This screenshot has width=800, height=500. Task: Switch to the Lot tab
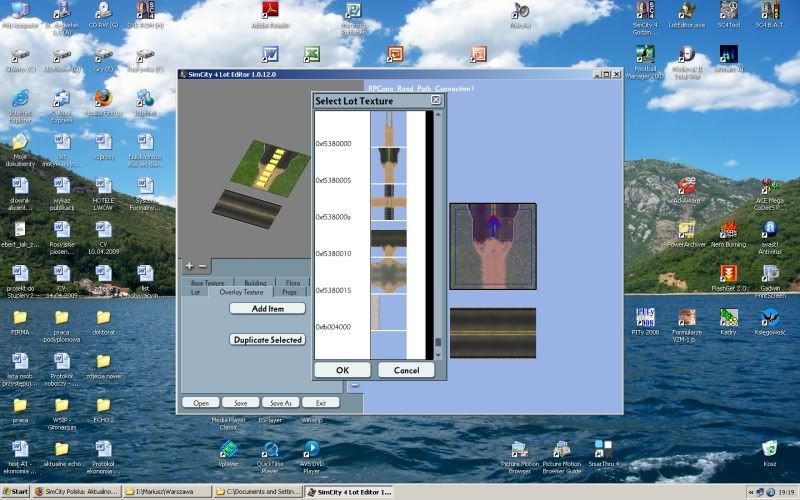click(195, 292)
